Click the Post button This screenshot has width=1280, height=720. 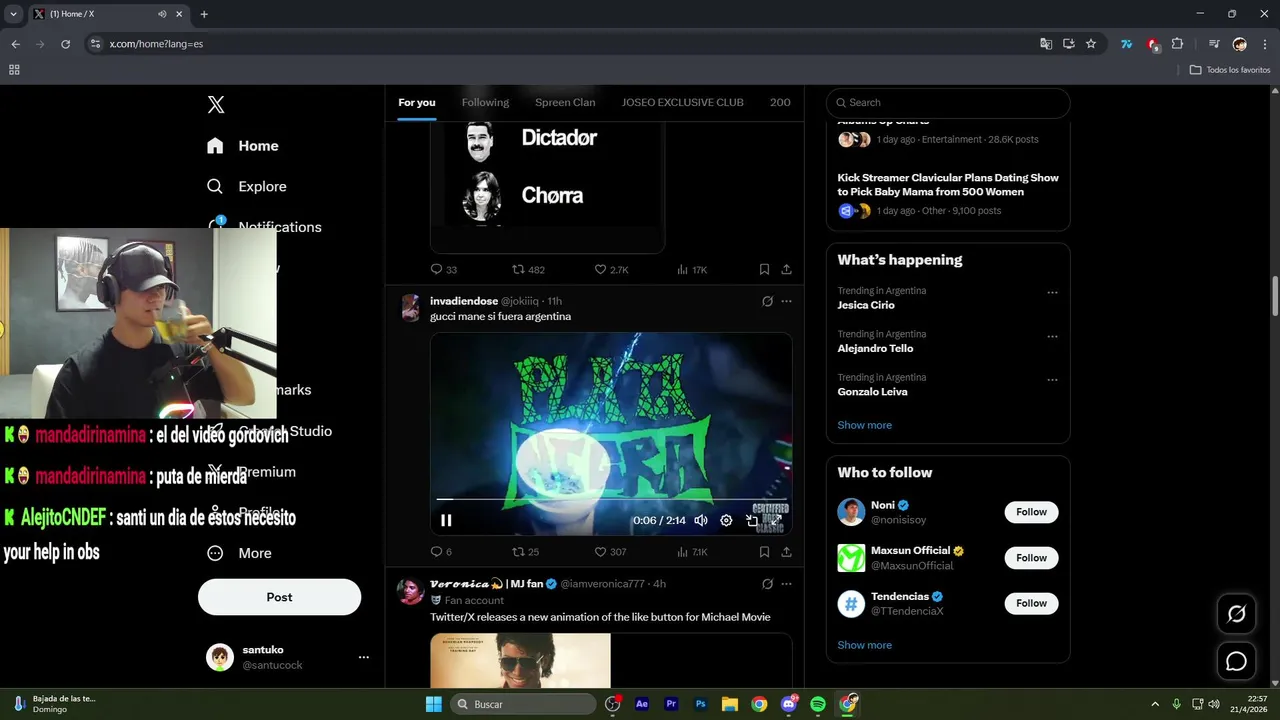pyautogui.click(x=279, y=597)
